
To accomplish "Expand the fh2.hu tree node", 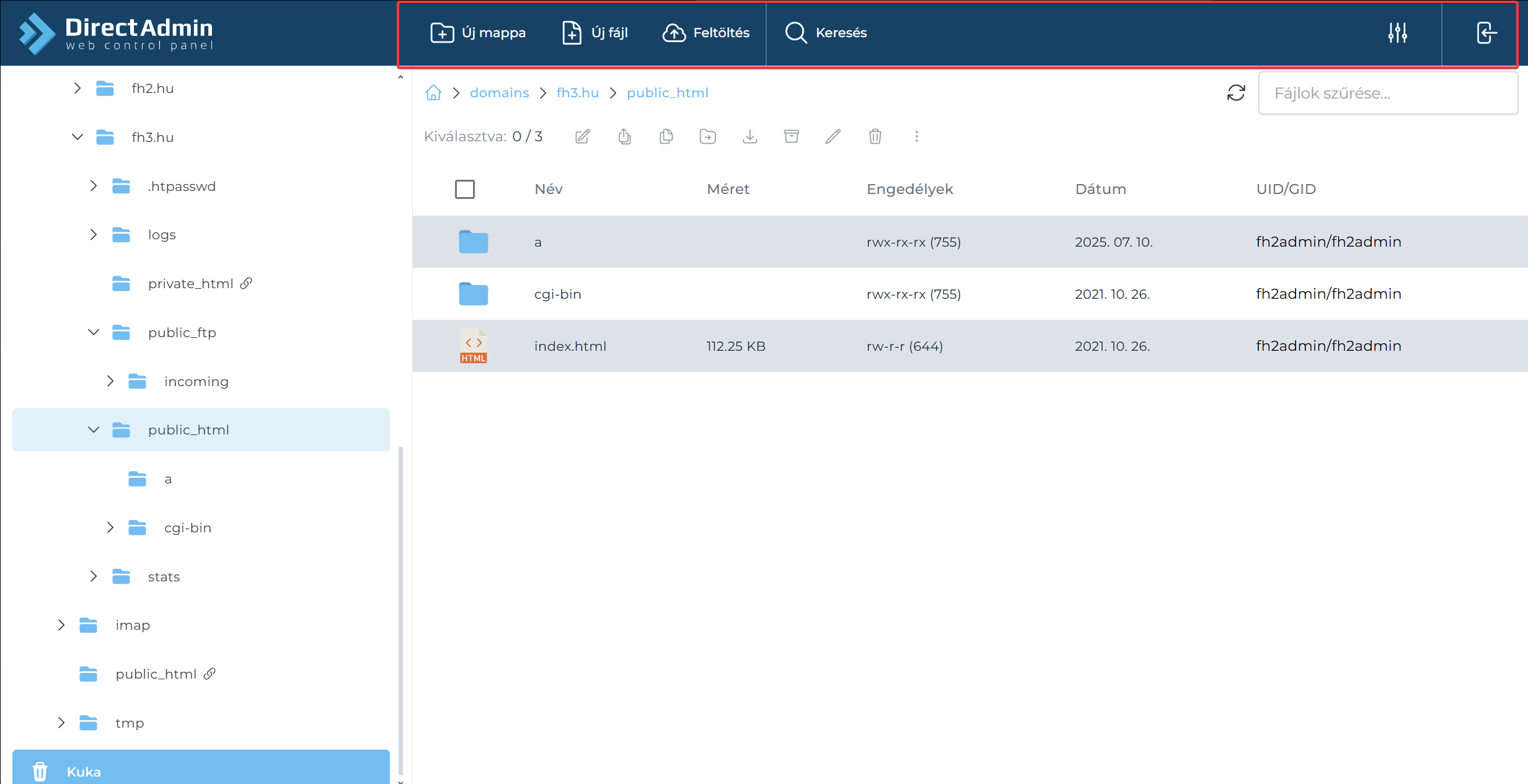I will [x=77, y=89].
